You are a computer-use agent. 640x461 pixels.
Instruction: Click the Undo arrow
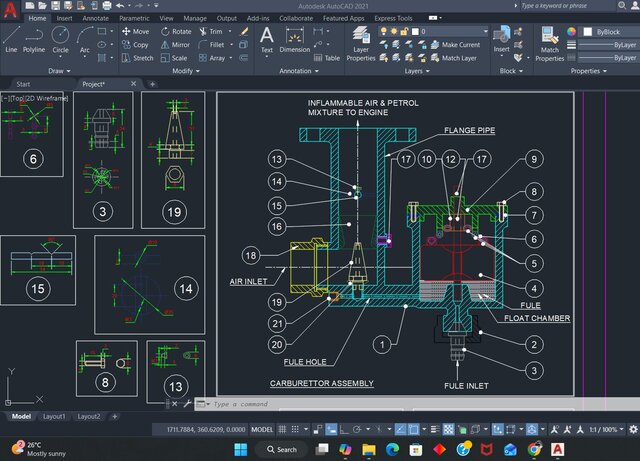(x=120, y=6)
